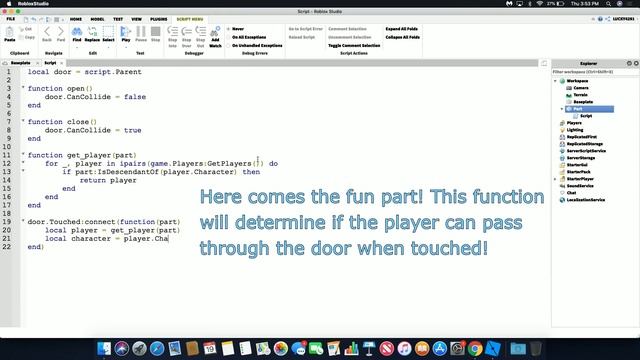This screenshot has height=360, width=640.
Task: Switch to the TEST ribbon tab
Action: (x=118, y=19)
